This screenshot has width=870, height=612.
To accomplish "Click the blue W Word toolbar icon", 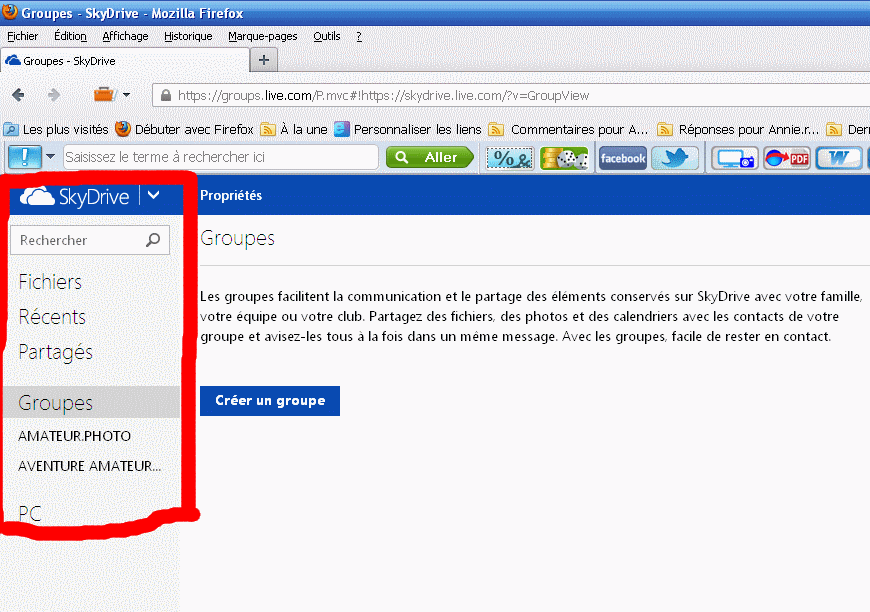I will [839, 158].
